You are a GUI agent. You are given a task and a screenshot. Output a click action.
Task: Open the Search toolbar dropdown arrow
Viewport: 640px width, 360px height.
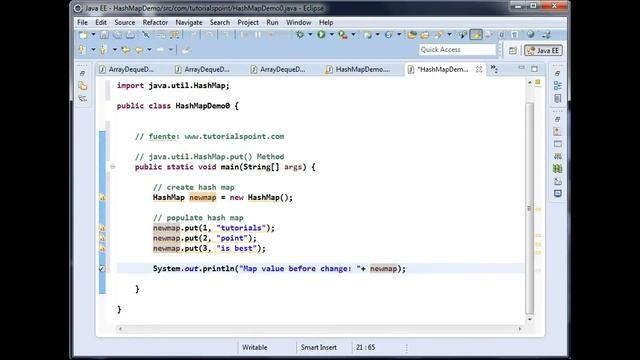pyautogui.click(x=449, y=35)
